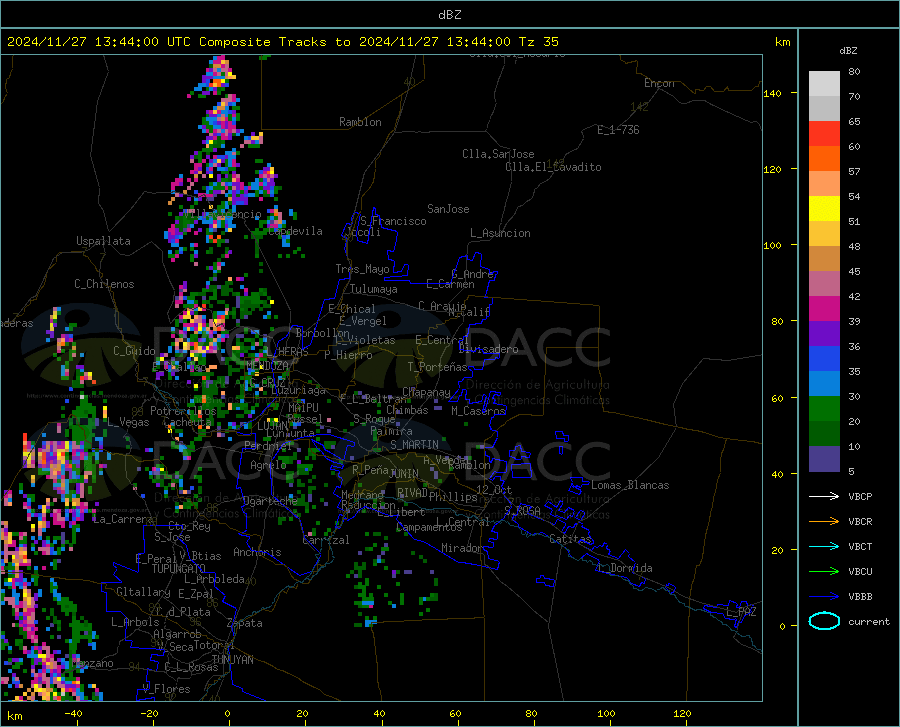Click the timestamp Composite Tracks header text

282,42
